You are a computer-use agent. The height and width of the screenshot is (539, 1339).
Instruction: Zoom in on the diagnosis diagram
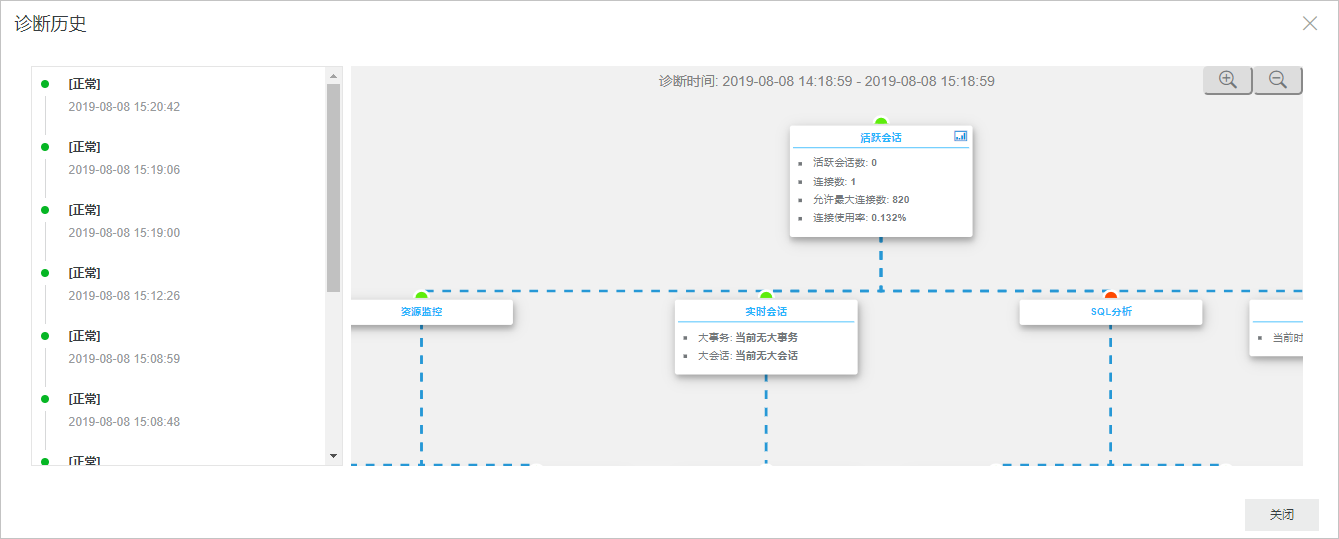click(1228, 80)
